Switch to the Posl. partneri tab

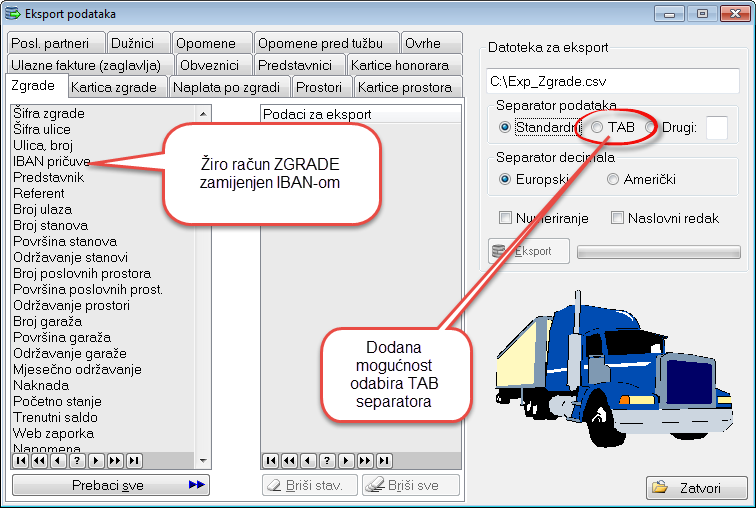coord(55,43)
